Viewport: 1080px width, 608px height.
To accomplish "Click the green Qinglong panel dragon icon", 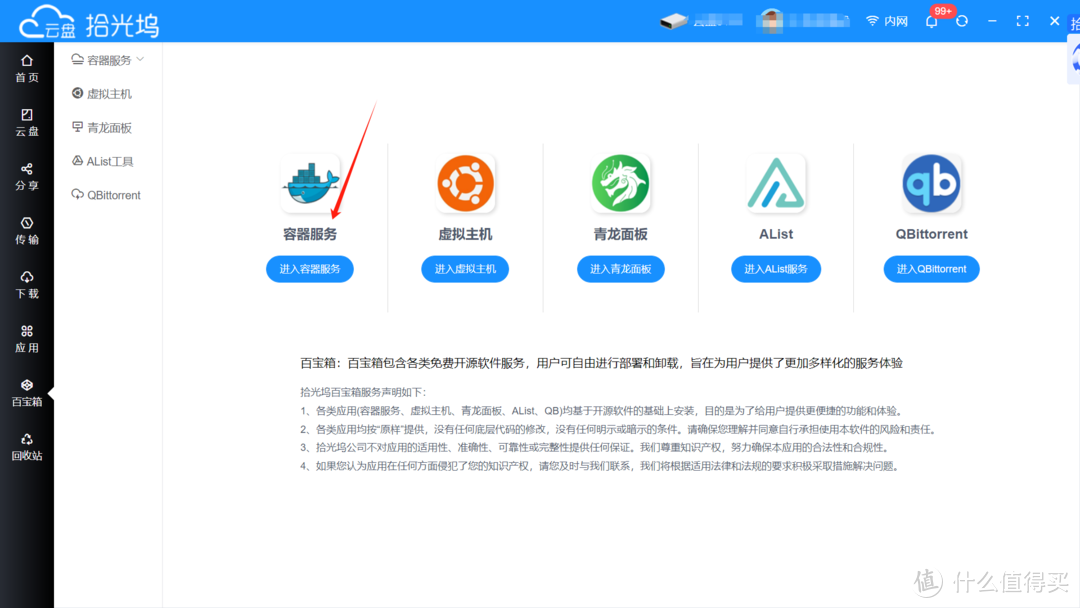I will pos(620,184).
